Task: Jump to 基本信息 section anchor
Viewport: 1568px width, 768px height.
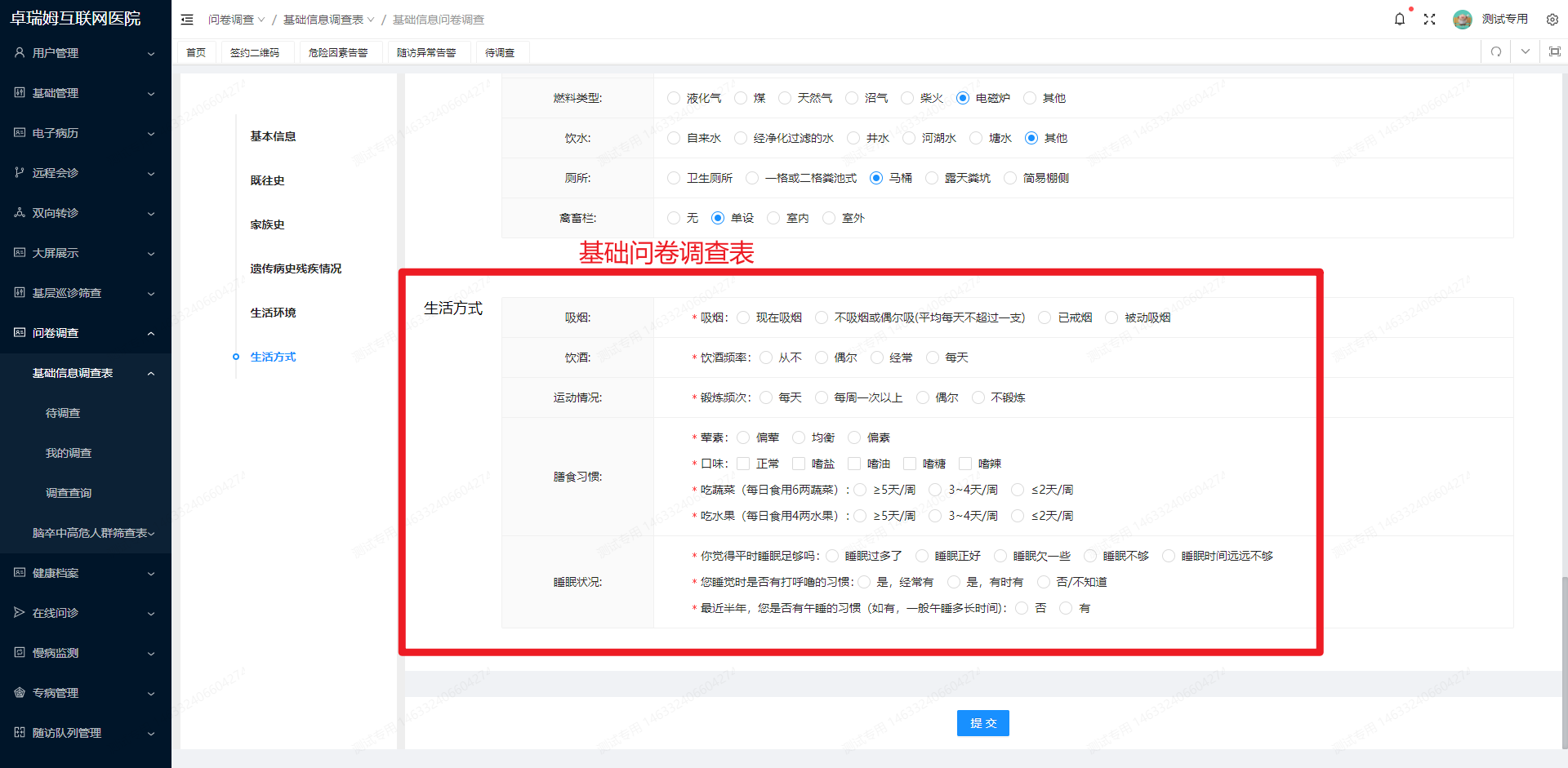Action: click(274, 136)
